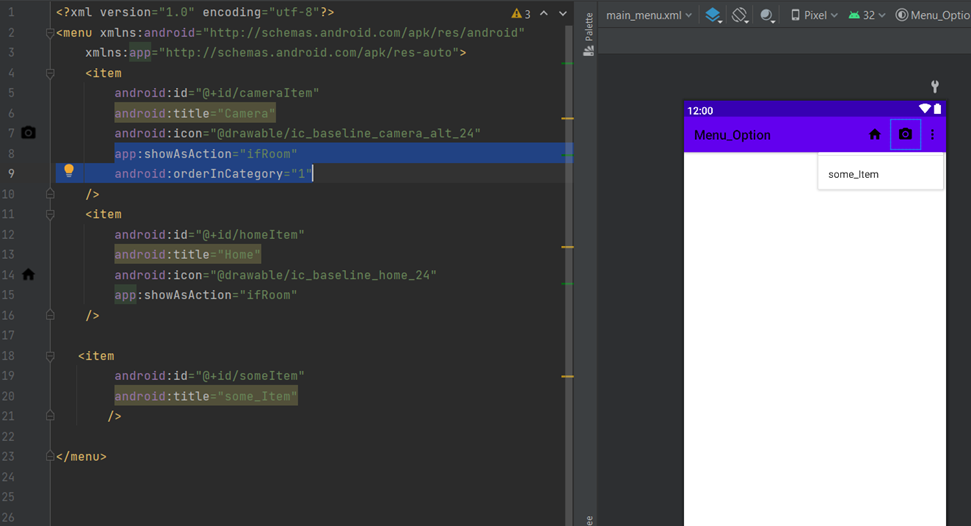The image size is (971, 526).
Task: Click the home icon in the editor gutter
Action: [x=28, y=274]
